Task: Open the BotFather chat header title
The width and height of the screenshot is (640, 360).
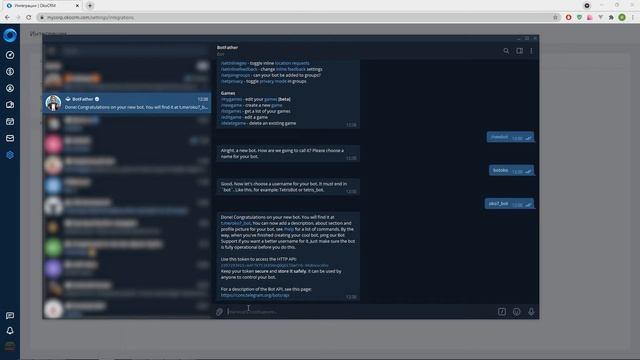Action: coord(227,48)
